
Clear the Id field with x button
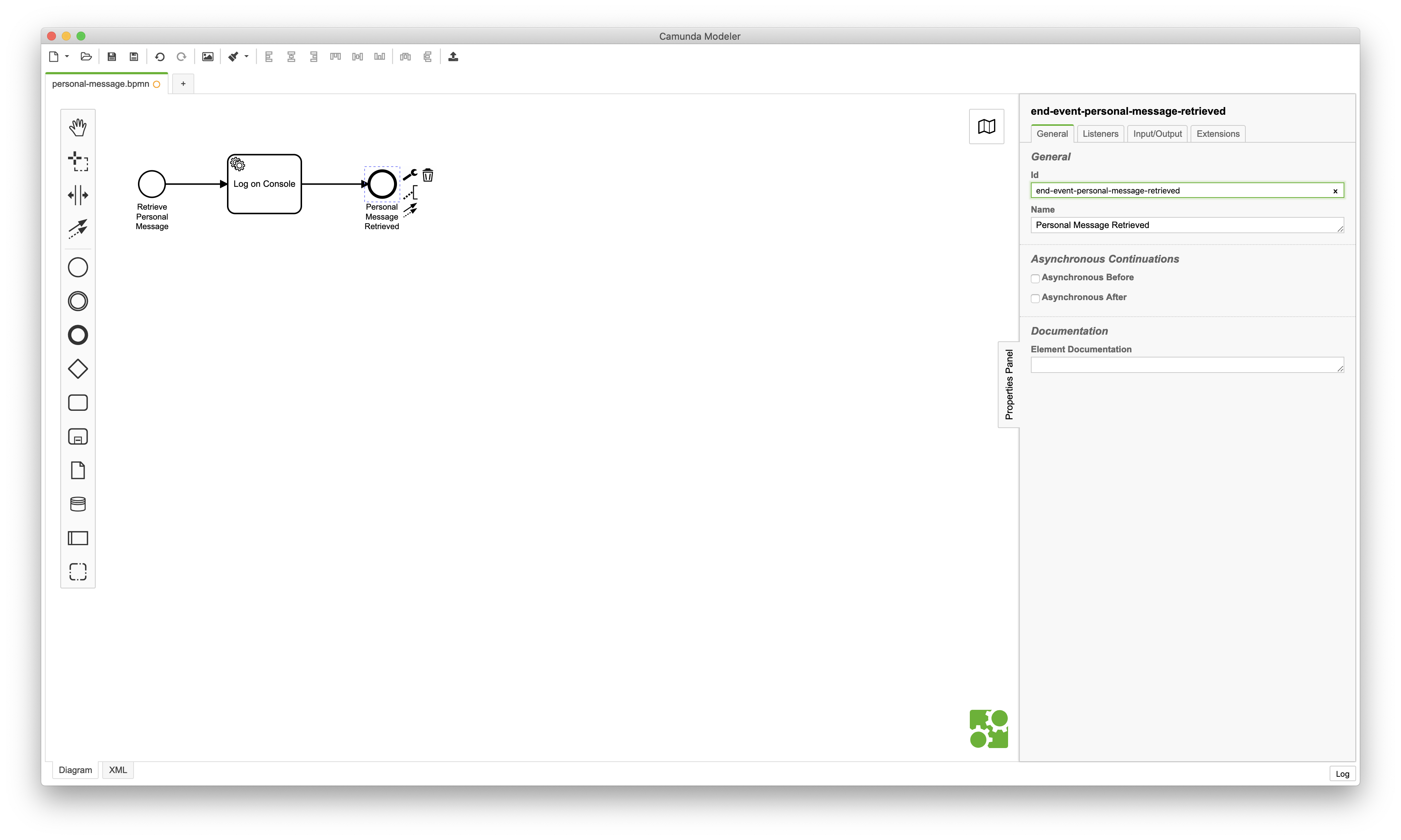1336,191
